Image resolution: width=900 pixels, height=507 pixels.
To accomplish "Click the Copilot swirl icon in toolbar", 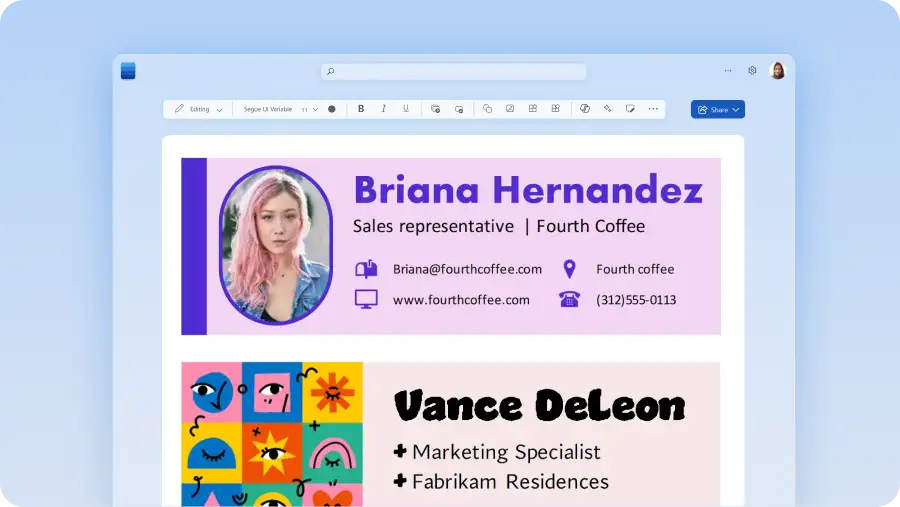I will tap(585, 109).
